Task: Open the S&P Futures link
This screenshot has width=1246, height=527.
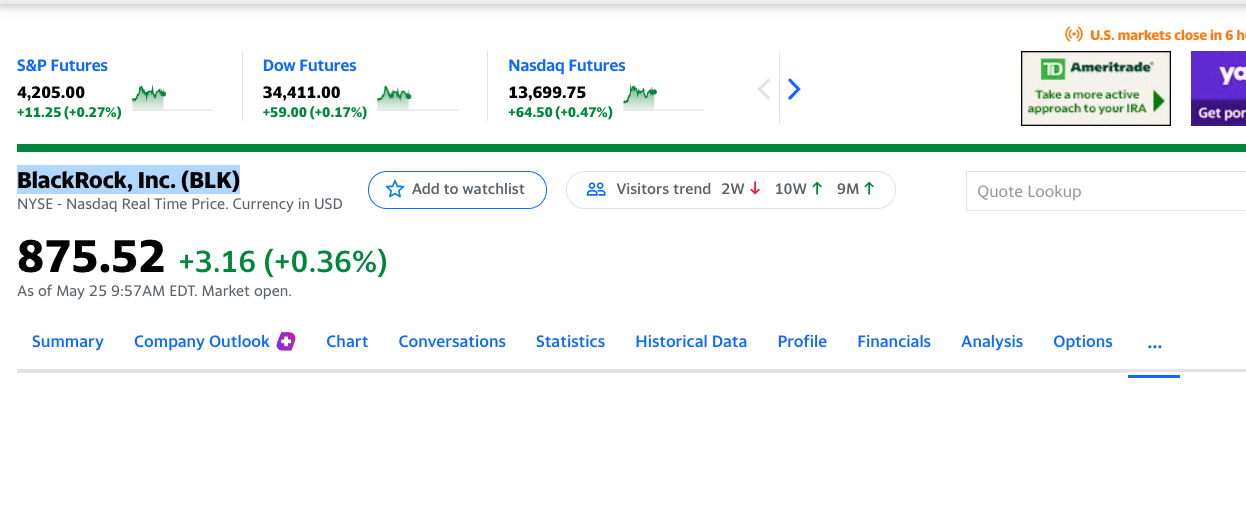Action: pyautogui.click(x=62, y=65)
